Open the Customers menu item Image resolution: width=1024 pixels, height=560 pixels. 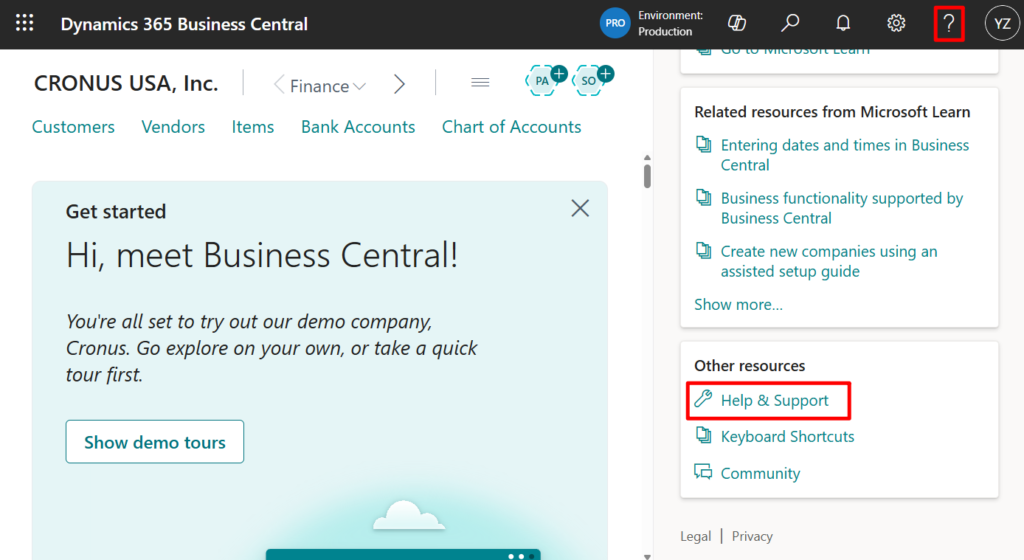tap(73, 127)
